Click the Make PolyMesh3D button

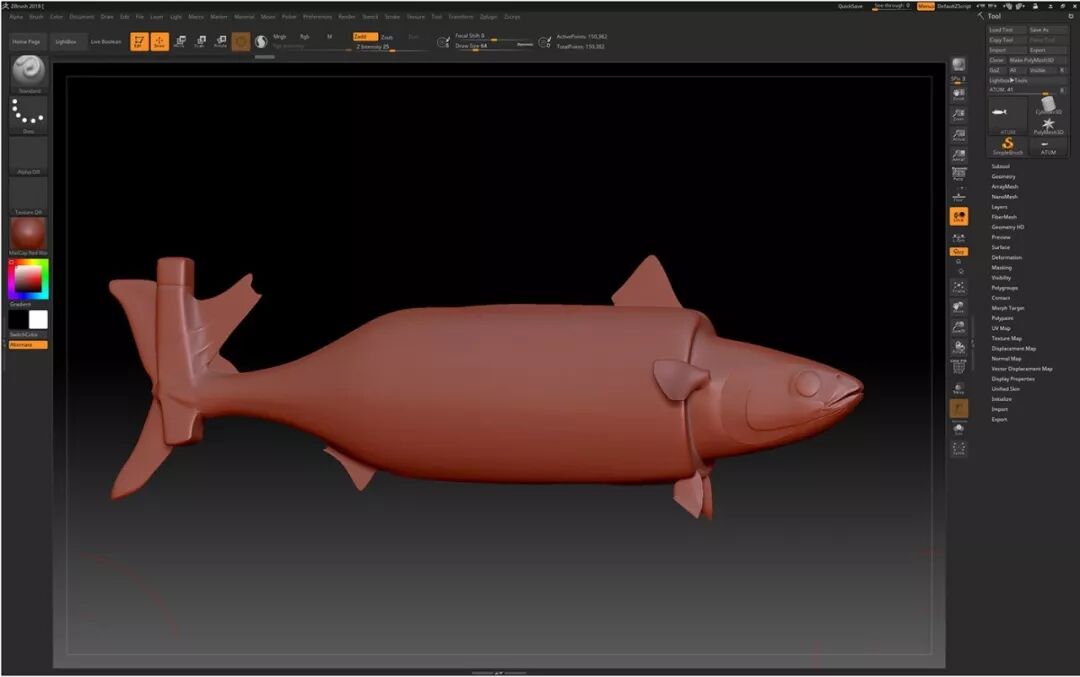point(1037,60)
